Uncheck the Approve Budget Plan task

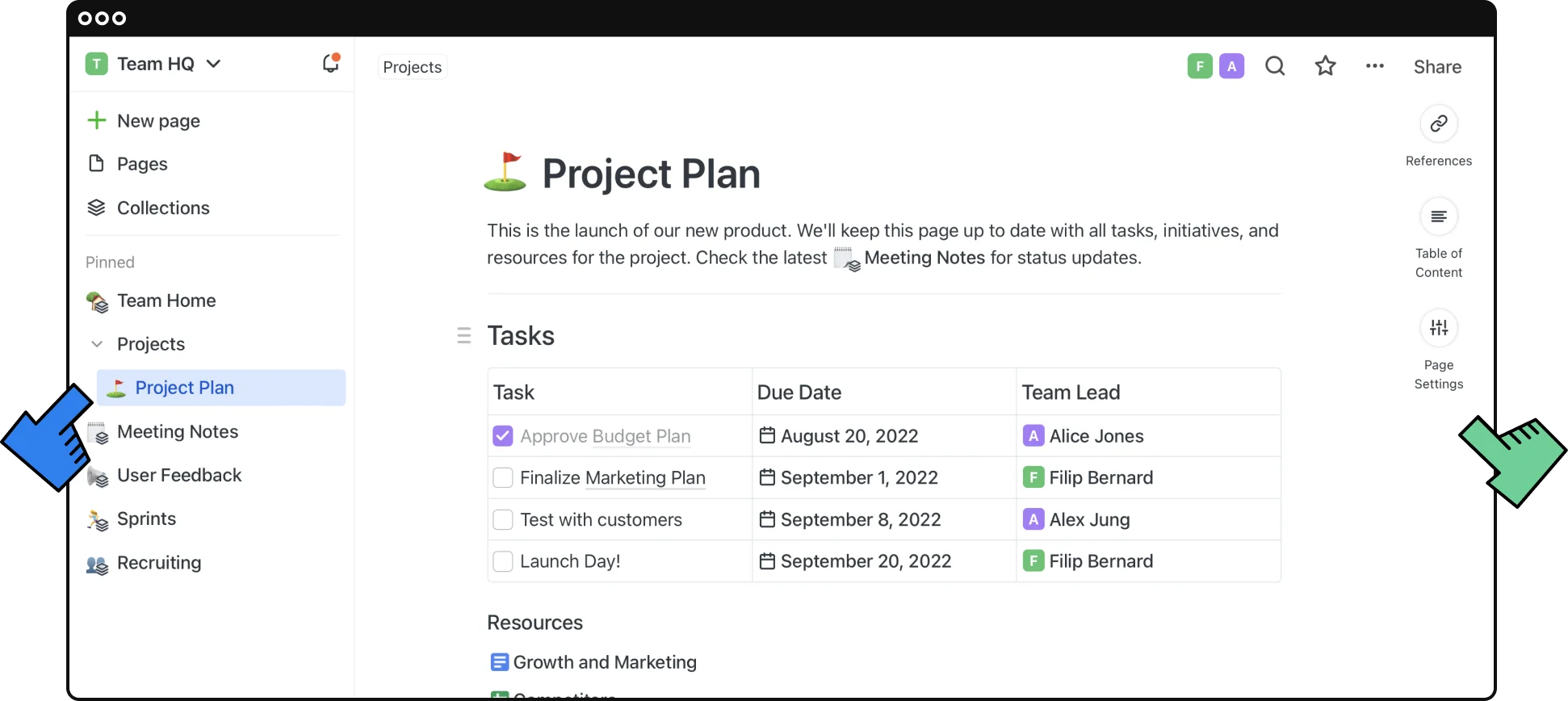click(x=502, y=436)
